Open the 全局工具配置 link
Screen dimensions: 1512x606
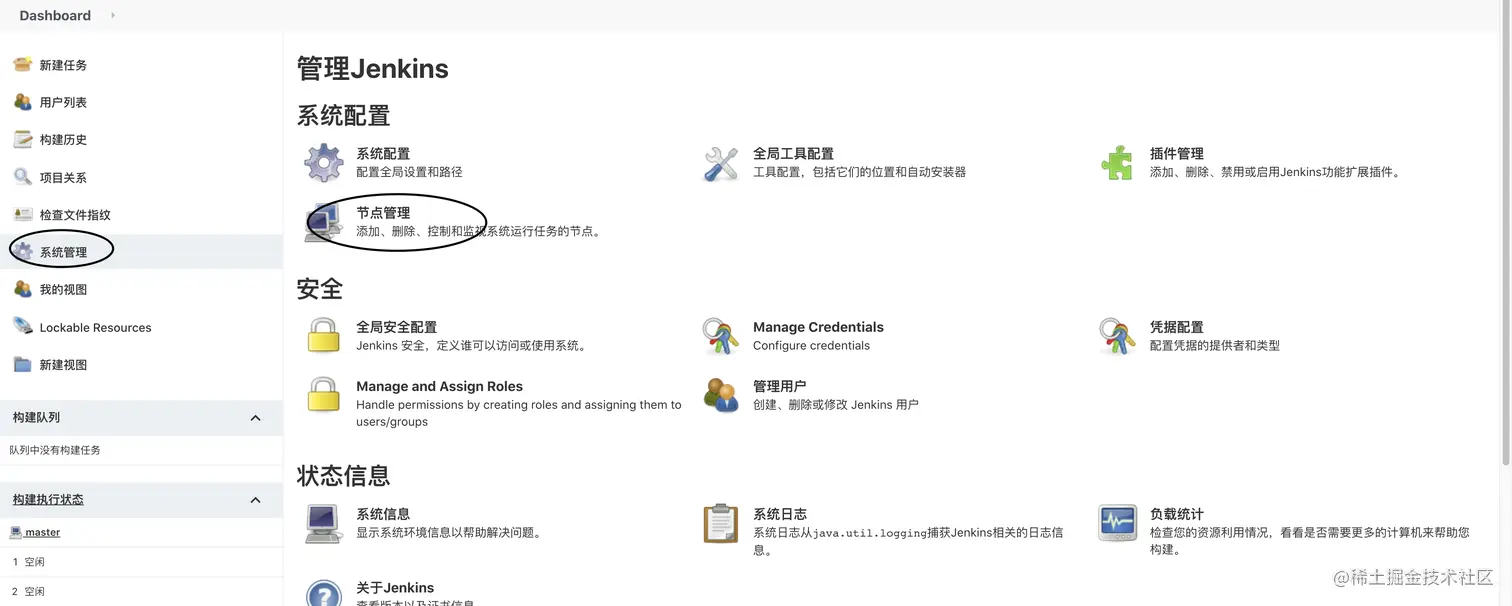pyautogui.click(x=793, y=154)
